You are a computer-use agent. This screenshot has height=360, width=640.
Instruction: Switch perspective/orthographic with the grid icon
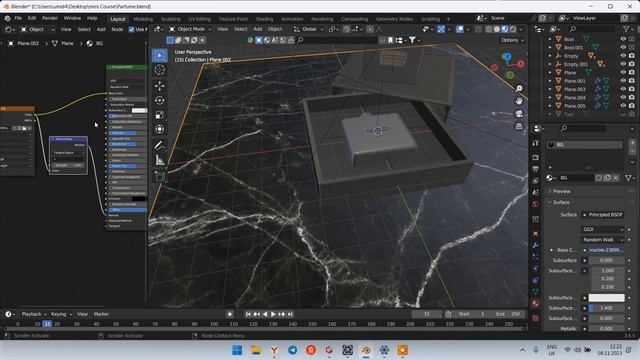coord(519,126)
